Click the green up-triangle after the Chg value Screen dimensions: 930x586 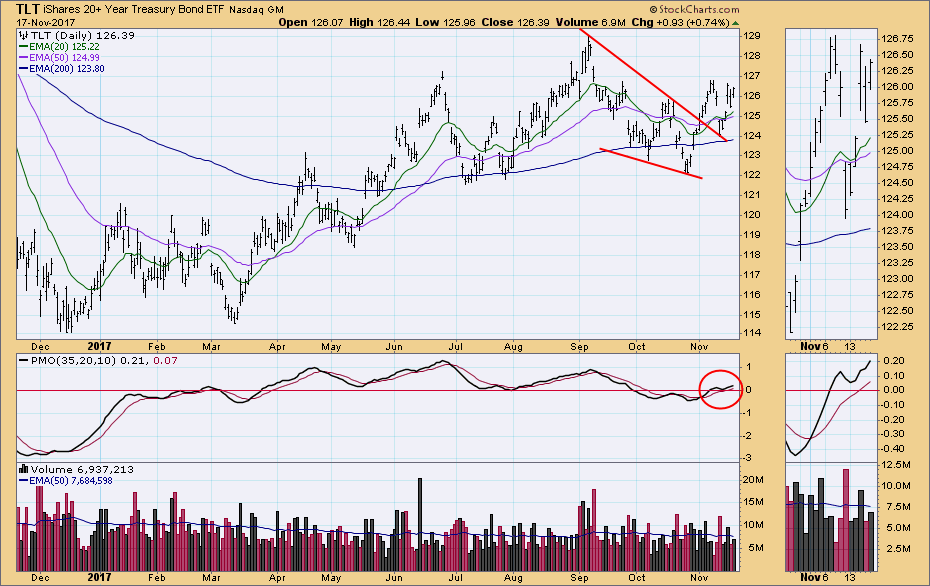point(735,23)
